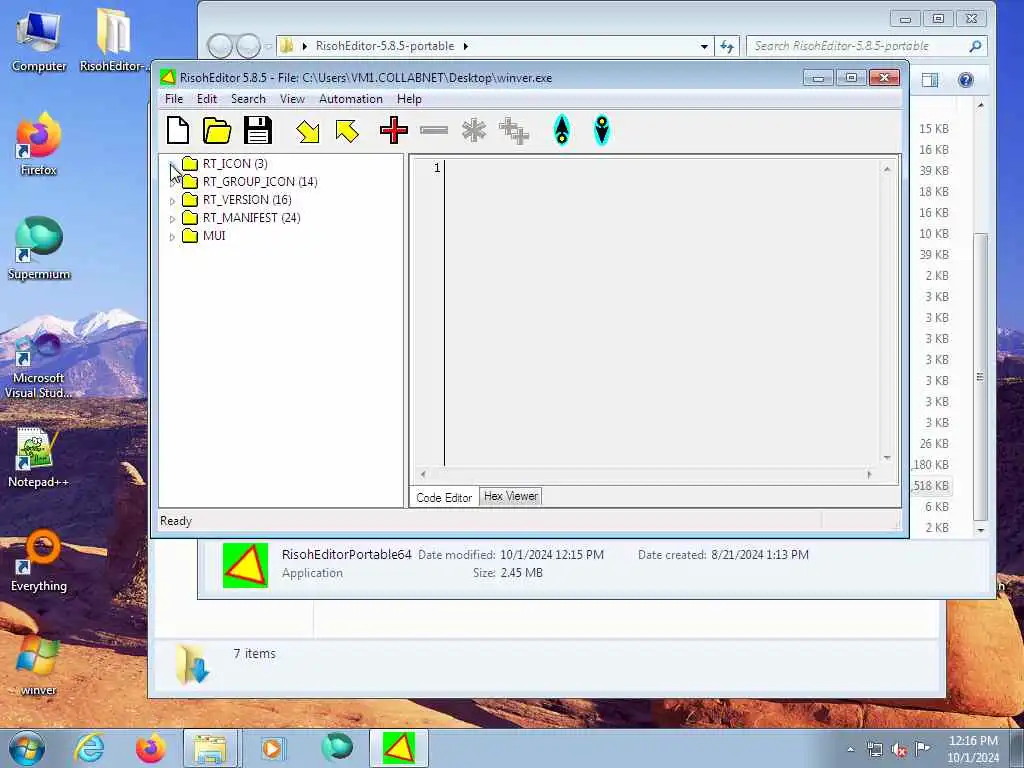The image size is (1024, 768).
Task: Open a file with the yellow folder icon
Action: pyautogui.click(x=217, y=131)
